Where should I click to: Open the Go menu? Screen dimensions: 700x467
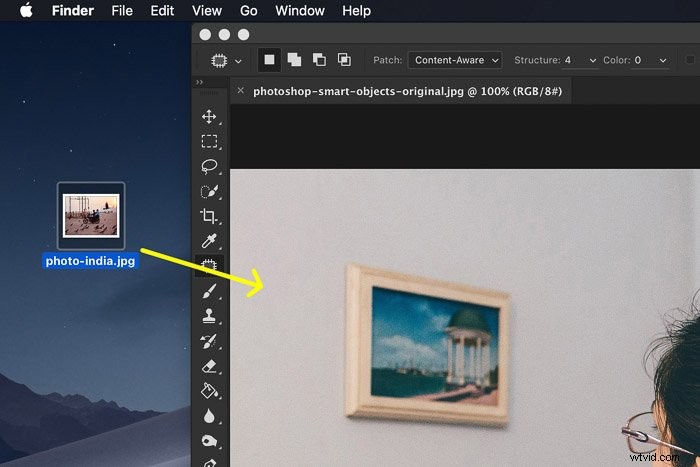pos(248,11)
